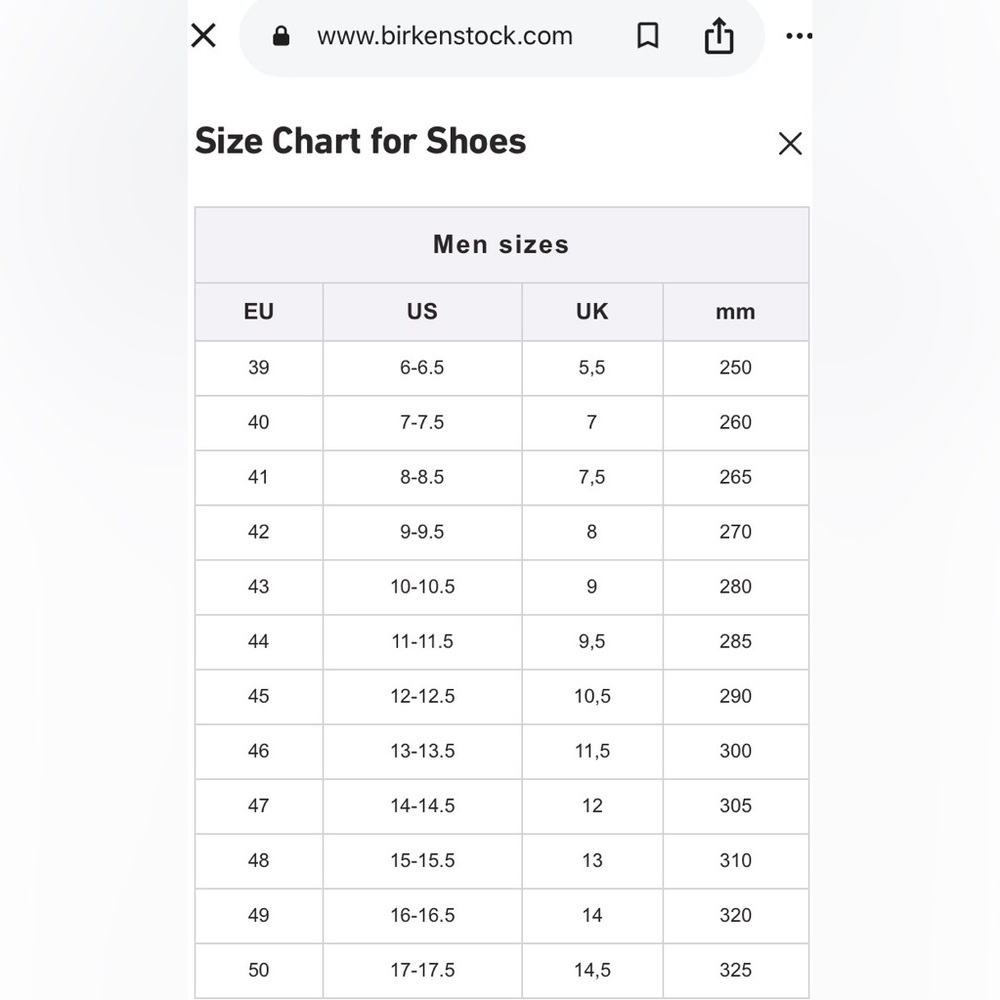Select US size 17-17.5 cell
Image resolution: width=1000 pixels, height=1000 pixels.
click(x=422, y=971)
